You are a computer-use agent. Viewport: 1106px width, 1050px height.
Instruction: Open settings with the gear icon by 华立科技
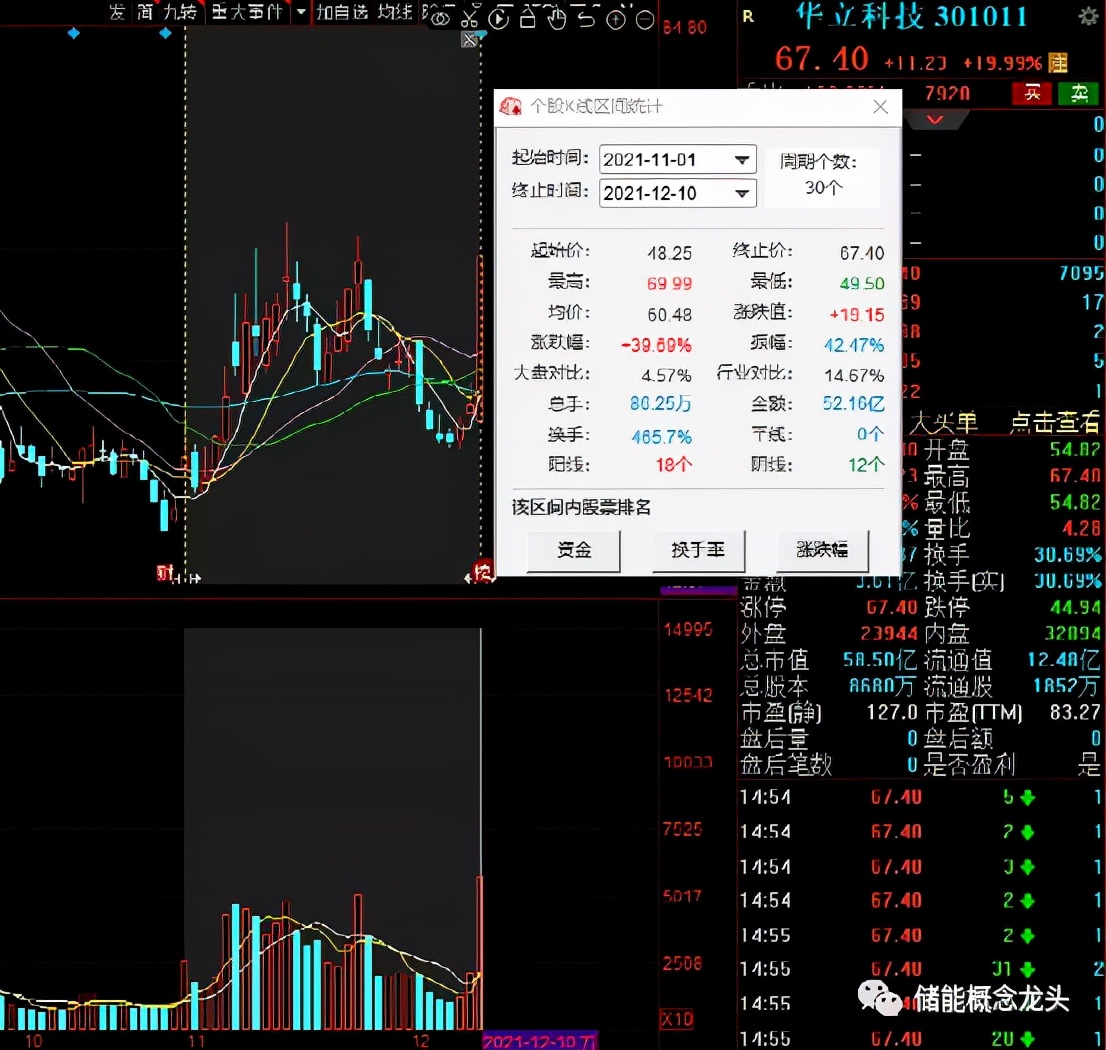pos(1088,16)
